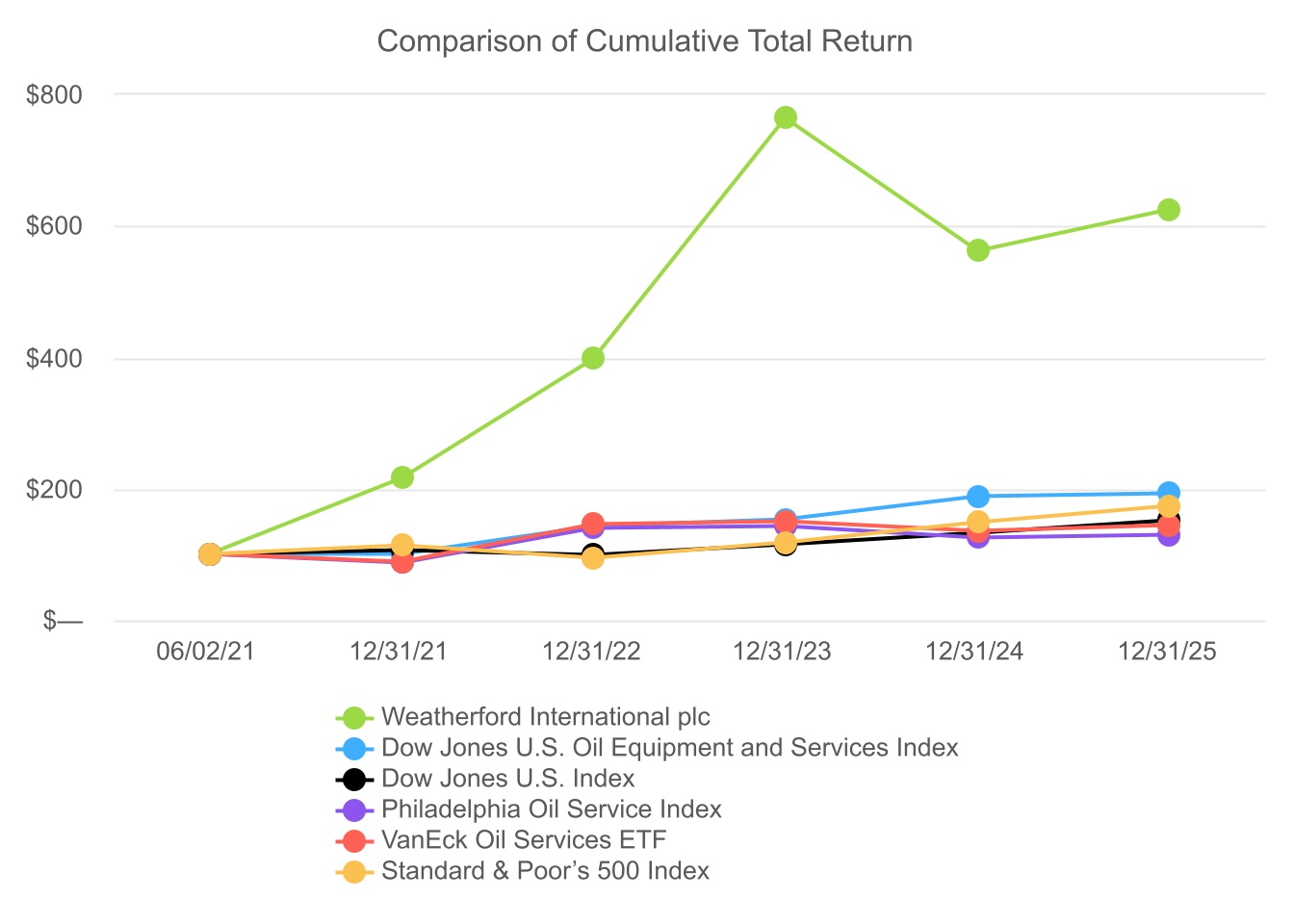Click the red VanEck Oil Services legend marker
This screenshot has width=1294, height=924.
click(354, 840)
